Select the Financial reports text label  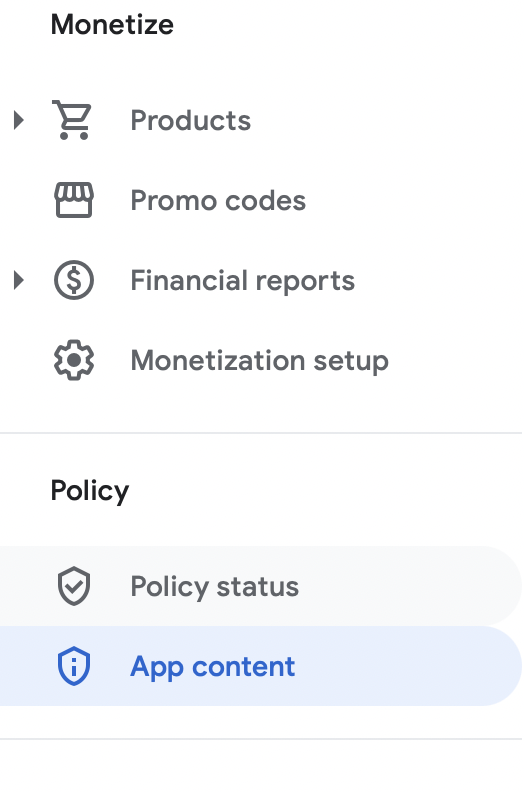click(243, 281)
